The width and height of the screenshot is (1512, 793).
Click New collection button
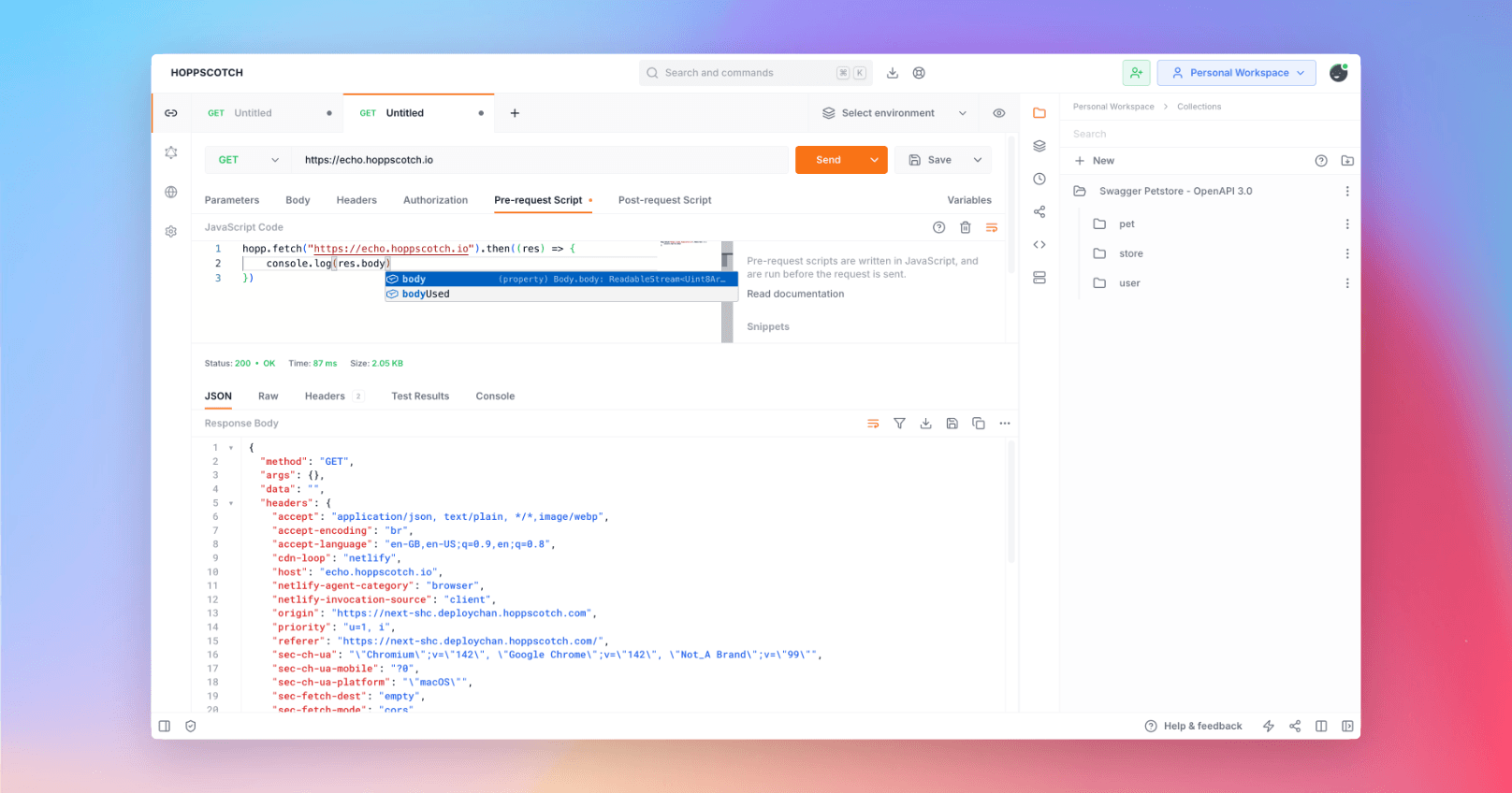click(x=1095, y=161)
